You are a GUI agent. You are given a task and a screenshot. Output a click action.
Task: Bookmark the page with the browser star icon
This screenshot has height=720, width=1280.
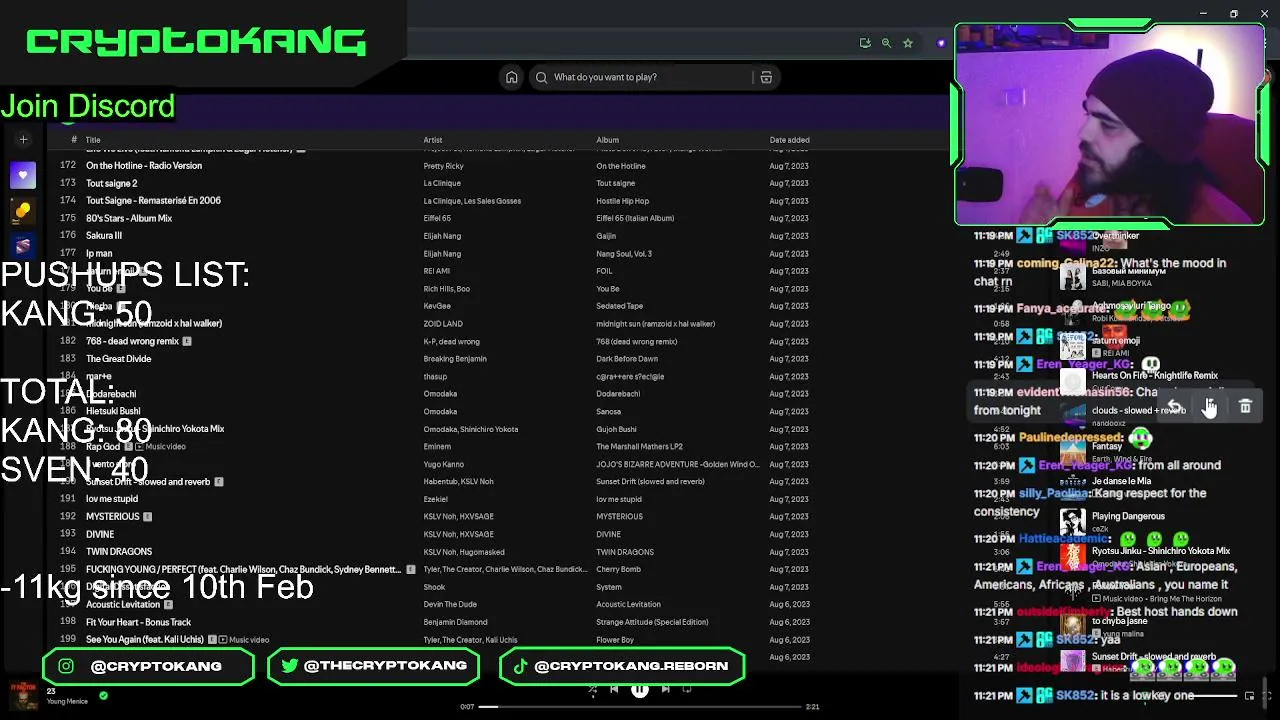tap(908, 43)
